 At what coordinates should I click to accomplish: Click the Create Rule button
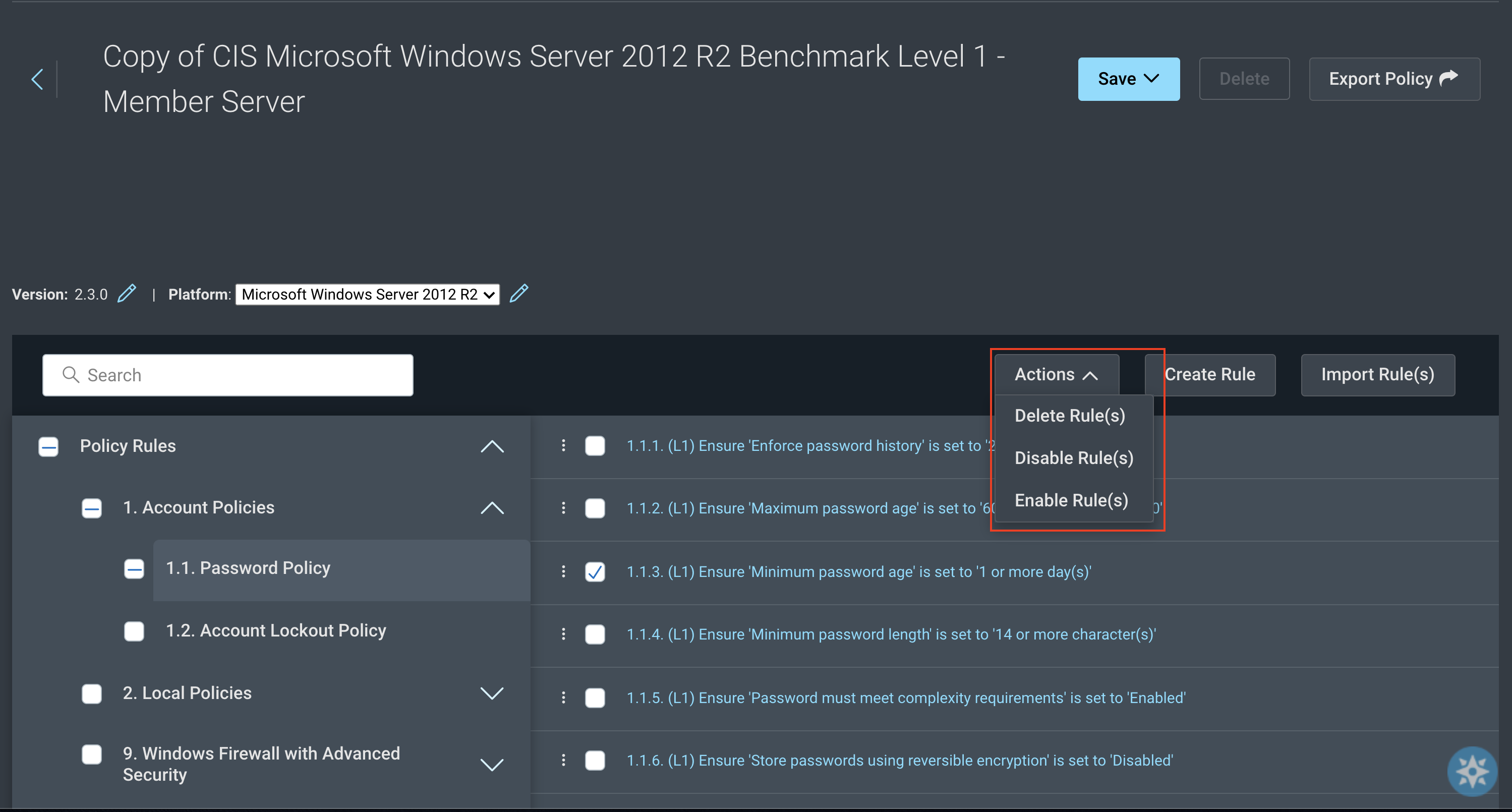click(x=1210, y=374)
